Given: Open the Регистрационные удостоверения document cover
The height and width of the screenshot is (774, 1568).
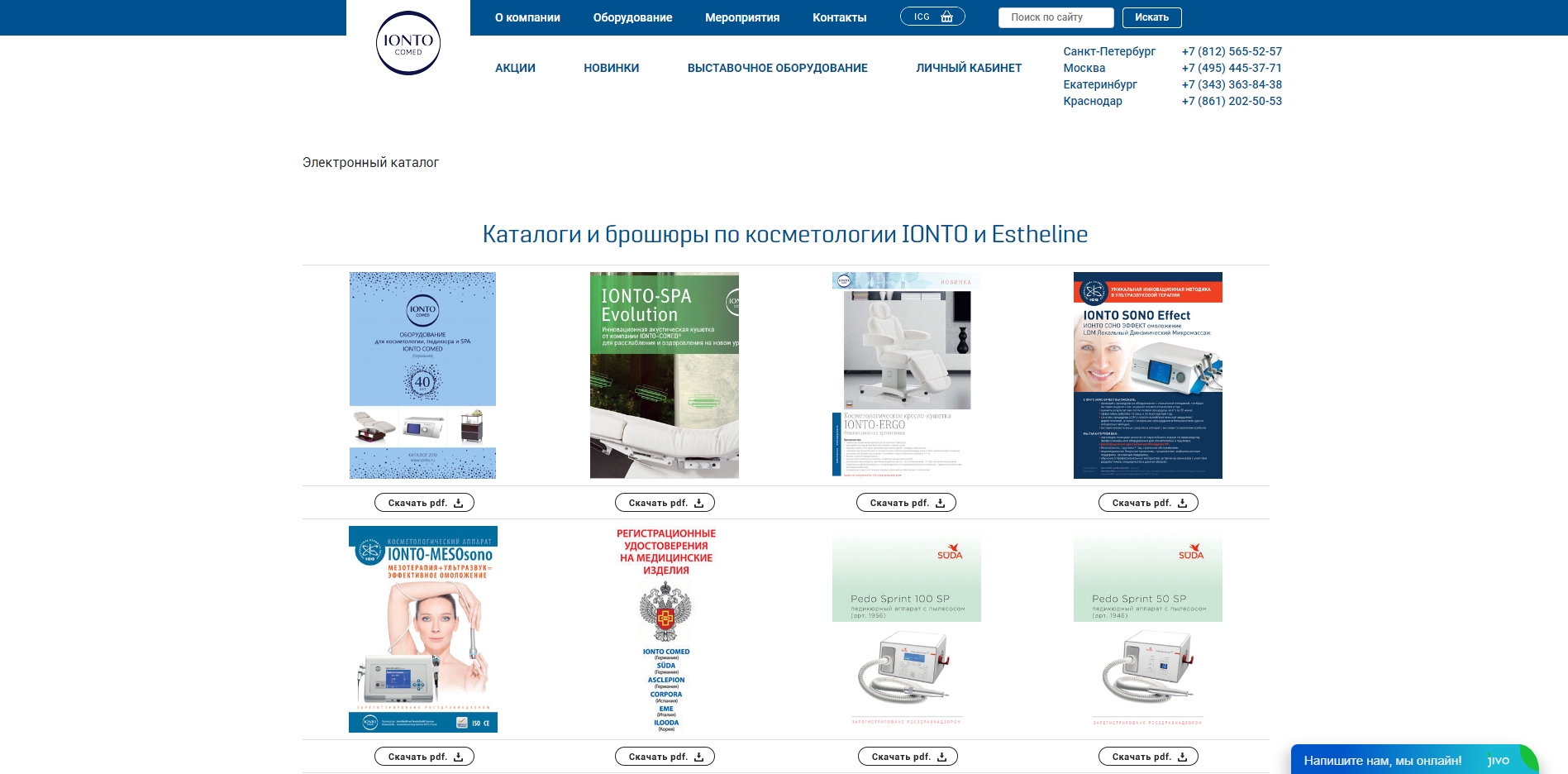Looking at the screenshot, I should (x=665, y=629).
